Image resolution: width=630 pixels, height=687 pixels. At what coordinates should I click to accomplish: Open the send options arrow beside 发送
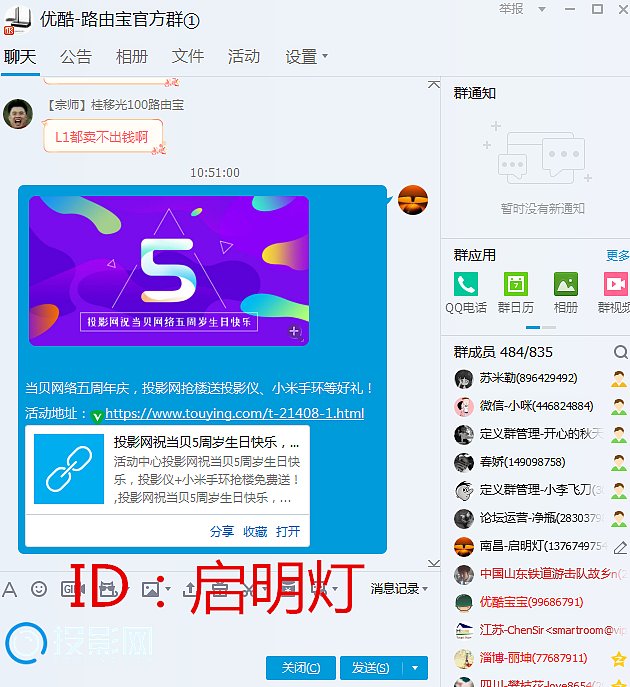(x=415, y=668)
